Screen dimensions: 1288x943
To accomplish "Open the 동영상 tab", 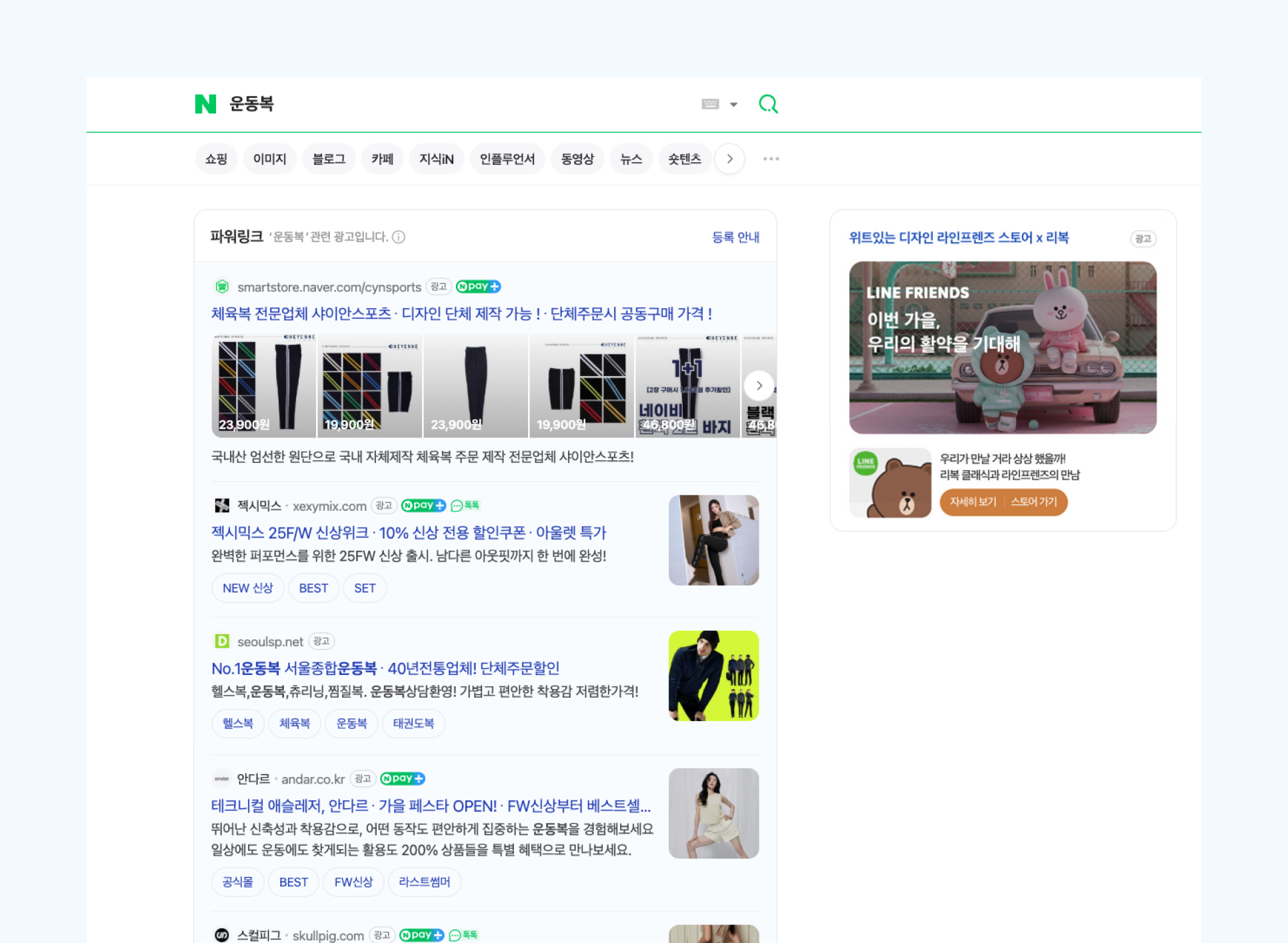I will pos(577,159).
